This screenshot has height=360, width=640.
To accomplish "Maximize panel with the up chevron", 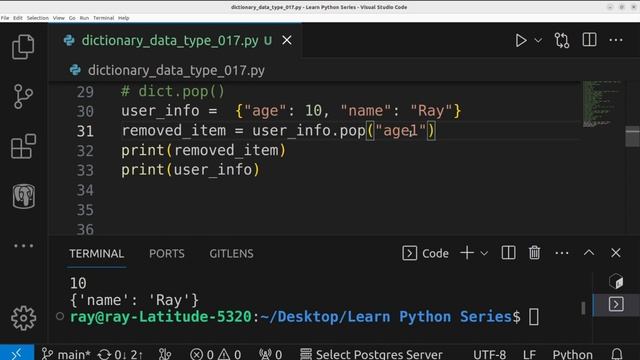I will 589,253.
